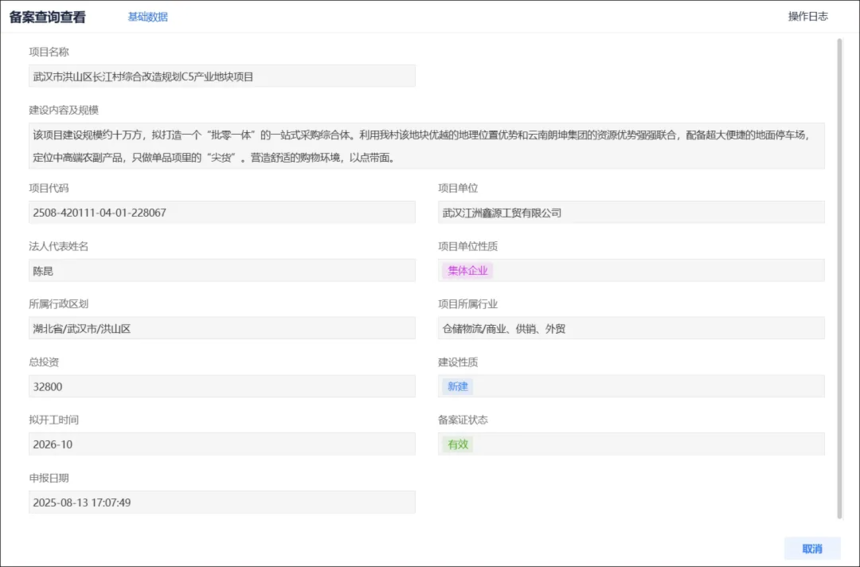Click the 所属行政区划 field 湖北省/武汉市/洪山区
This screenshot has height=567, width=860.
pos(222,328)
